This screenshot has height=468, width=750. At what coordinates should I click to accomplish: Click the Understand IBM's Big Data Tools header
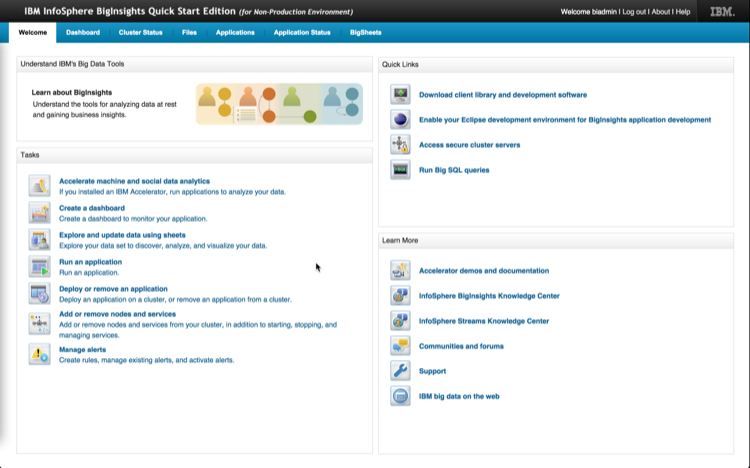[195, 64]
